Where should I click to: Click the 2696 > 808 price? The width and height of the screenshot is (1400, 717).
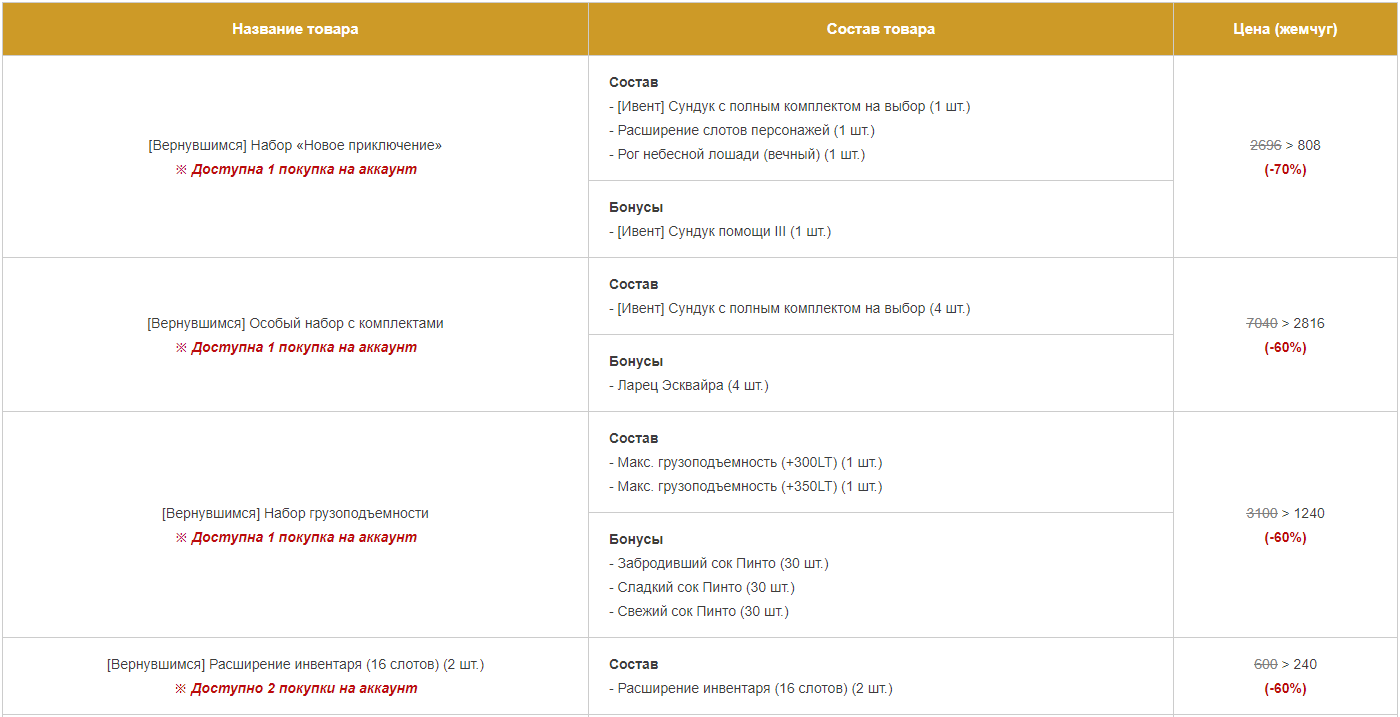click(1285, 145)
